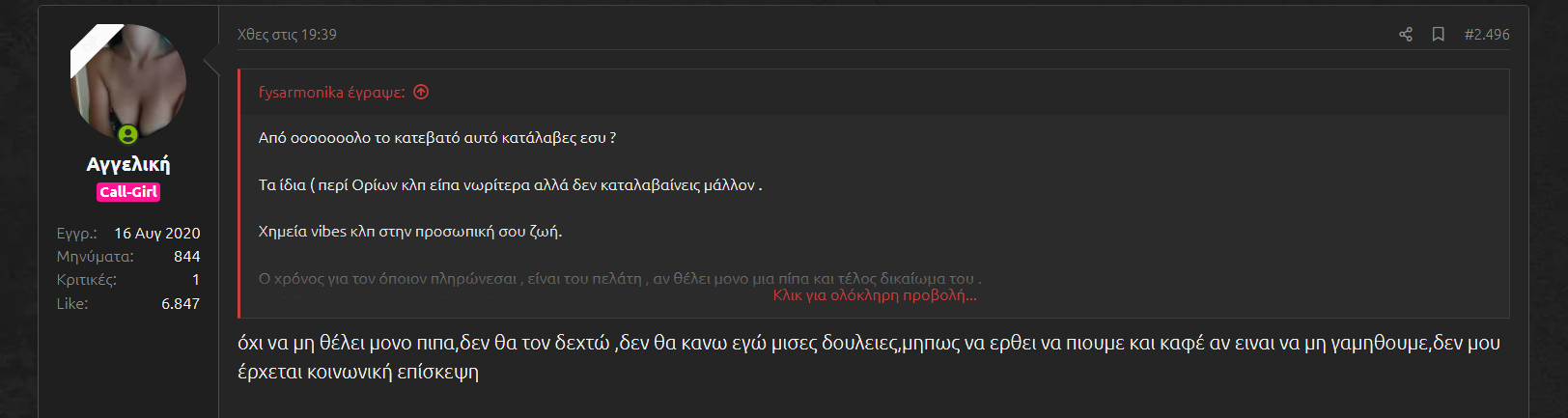Click the registration date 16 Αυγ 2020

point(156,234)
